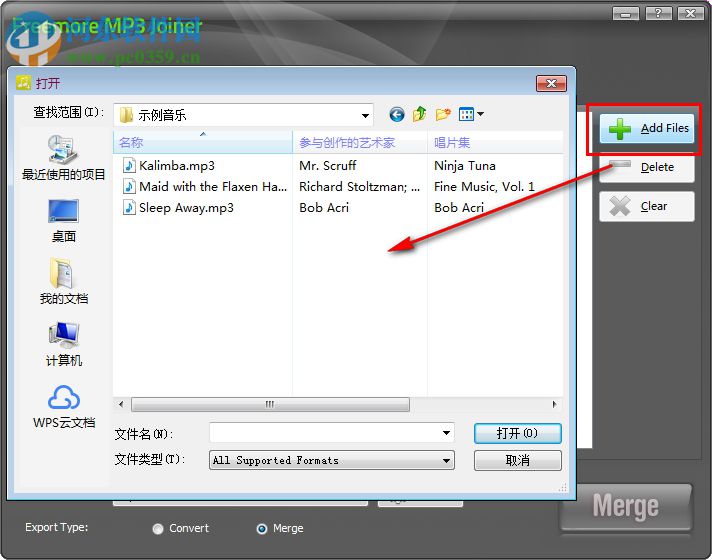Click the 取消 cancel button
The height and width of the screenshot is (560, 712).
pos(518,461)
